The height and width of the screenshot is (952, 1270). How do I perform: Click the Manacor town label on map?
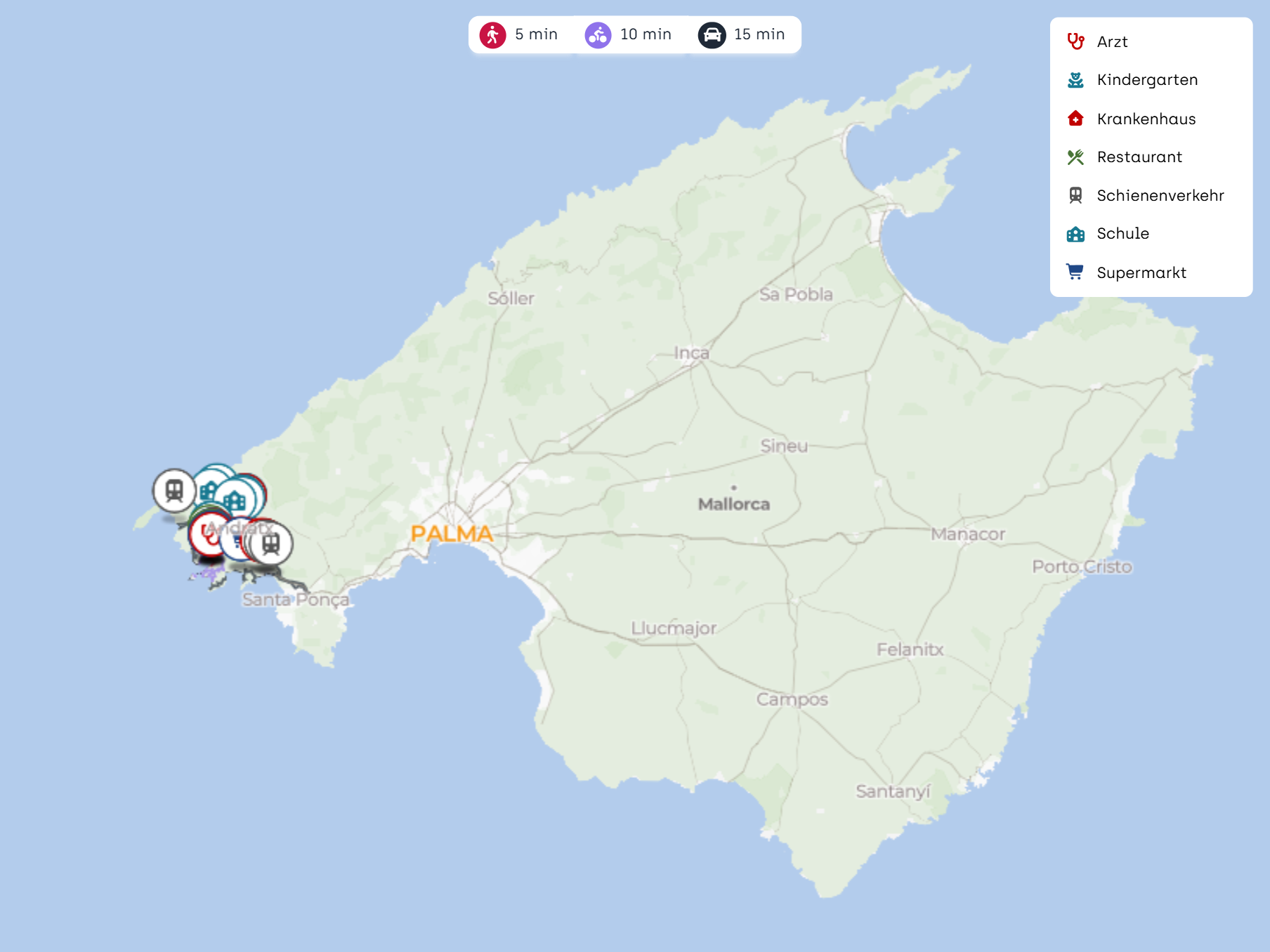tap(968, 534)
